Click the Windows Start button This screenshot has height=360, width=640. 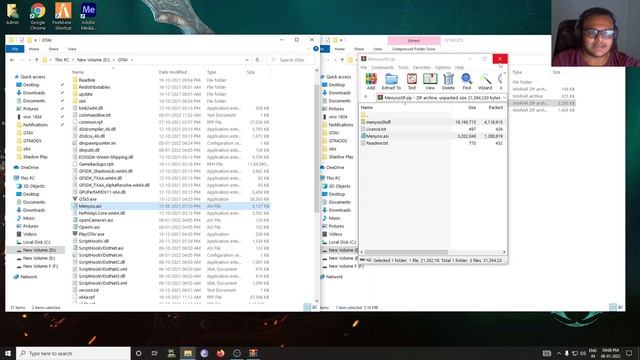click(8, 353)
